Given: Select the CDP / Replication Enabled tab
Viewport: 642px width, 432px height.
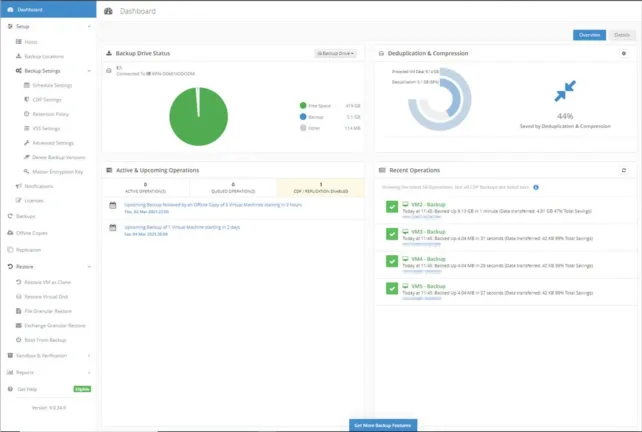Looking at the screenshot, I should [x=320, y=187].
